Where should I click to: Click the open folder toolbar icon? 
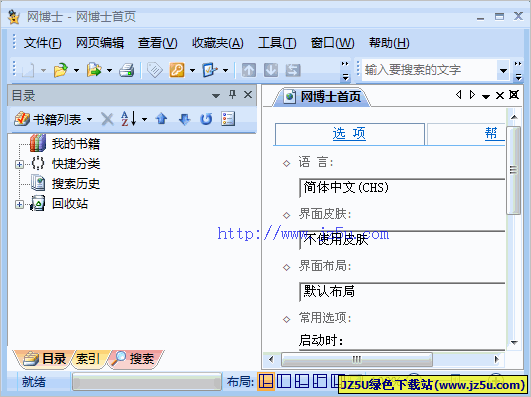(x=61, y=70)
